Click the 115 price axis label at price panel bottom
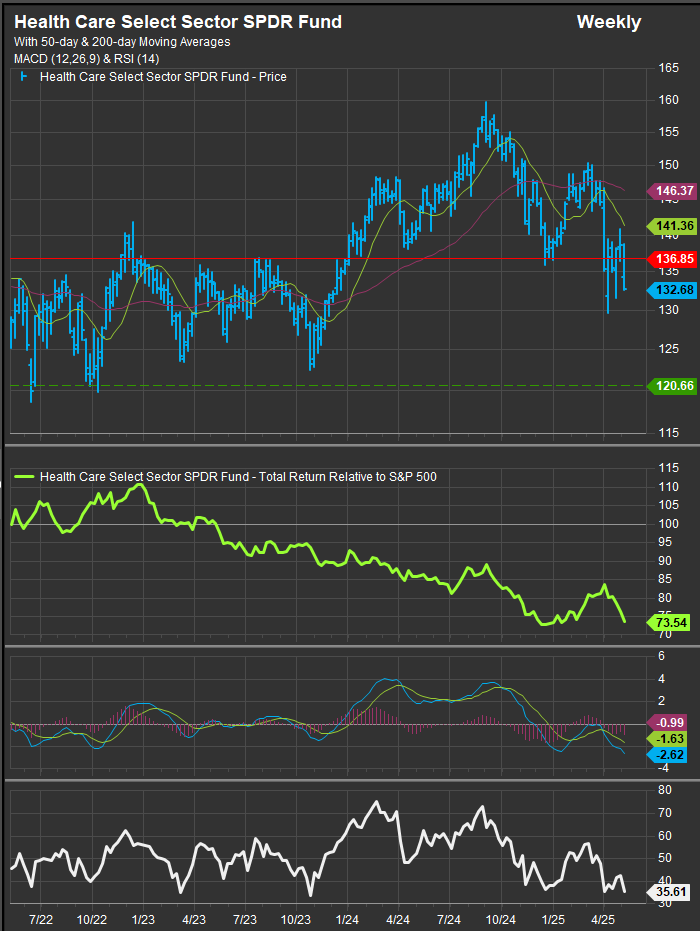Viewport: 700px width, 931px height. pos(669,433)
